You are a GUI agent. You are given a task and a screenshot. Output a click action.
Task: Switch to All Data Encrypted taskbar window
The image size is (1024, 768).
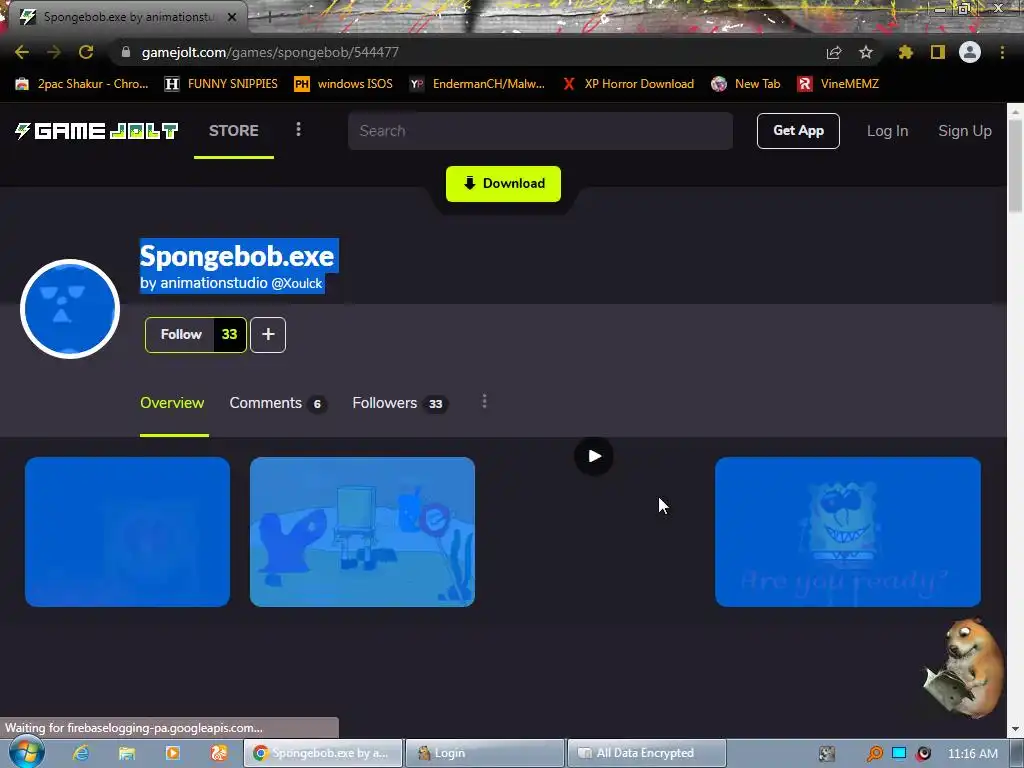[647, 753]
